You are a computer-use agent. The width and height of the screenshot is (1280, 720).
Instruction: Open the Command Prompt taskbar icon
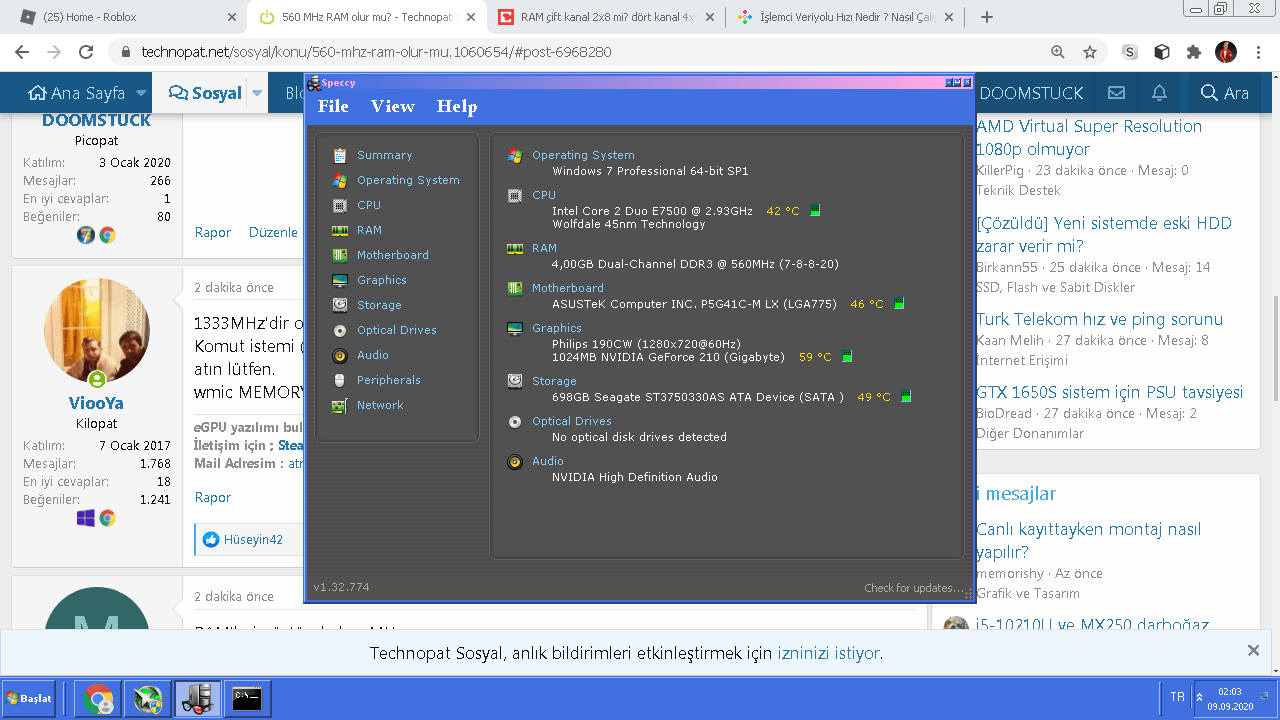pos(246,698)
